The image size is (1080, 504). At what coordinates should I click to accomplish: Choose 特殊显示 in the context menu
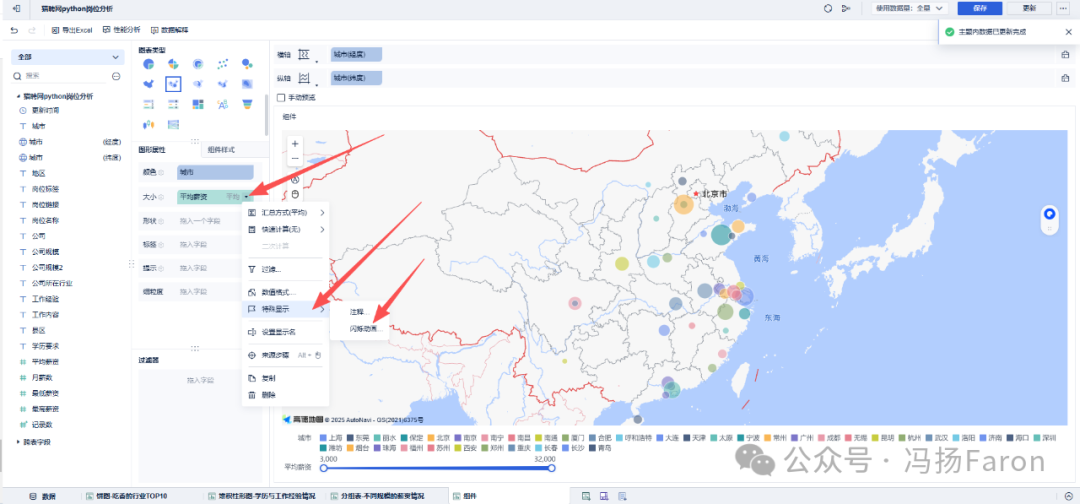pyautogui.click(x=285, y=309)
